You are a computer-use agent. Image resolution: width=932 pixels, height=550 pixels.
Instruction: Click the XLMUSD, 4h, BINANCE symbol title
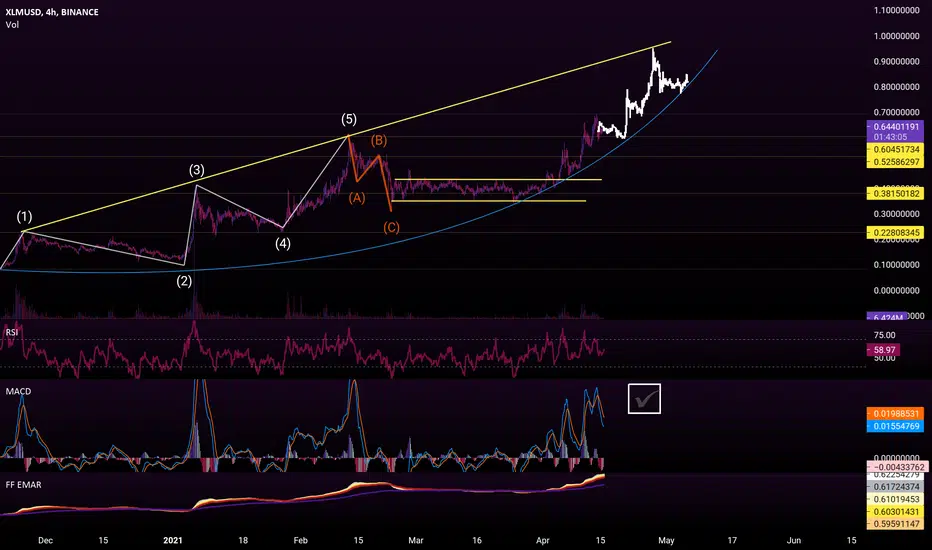52,12
